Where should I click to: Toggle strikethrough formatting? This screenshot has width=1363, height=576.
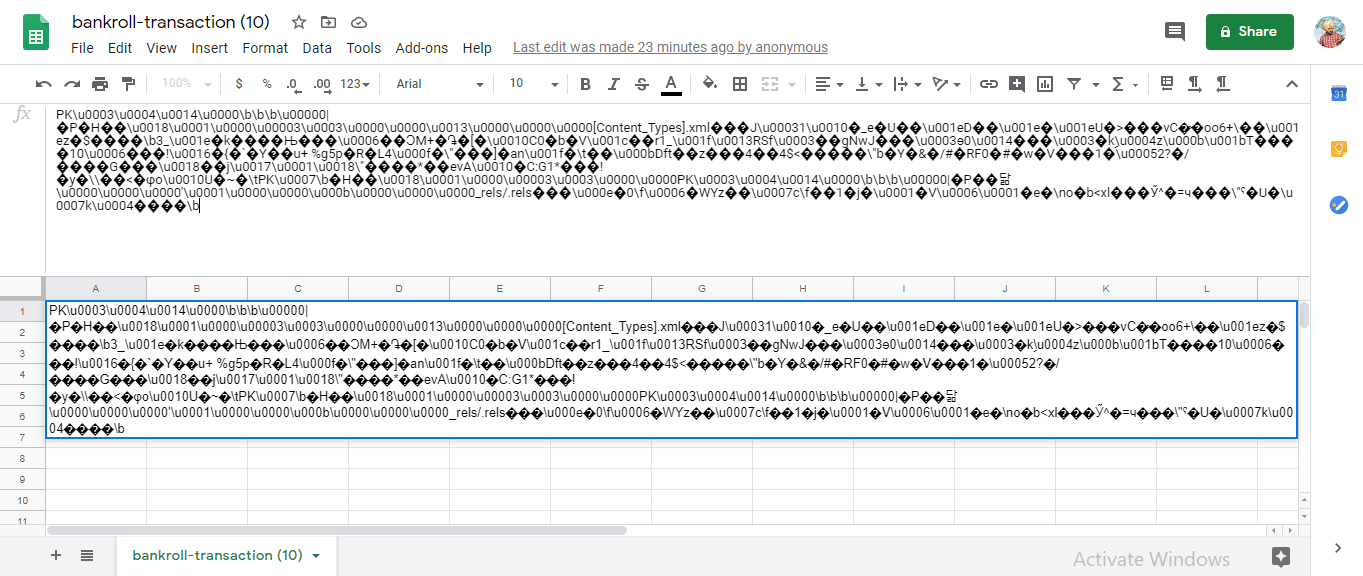(x=641, y=83)
